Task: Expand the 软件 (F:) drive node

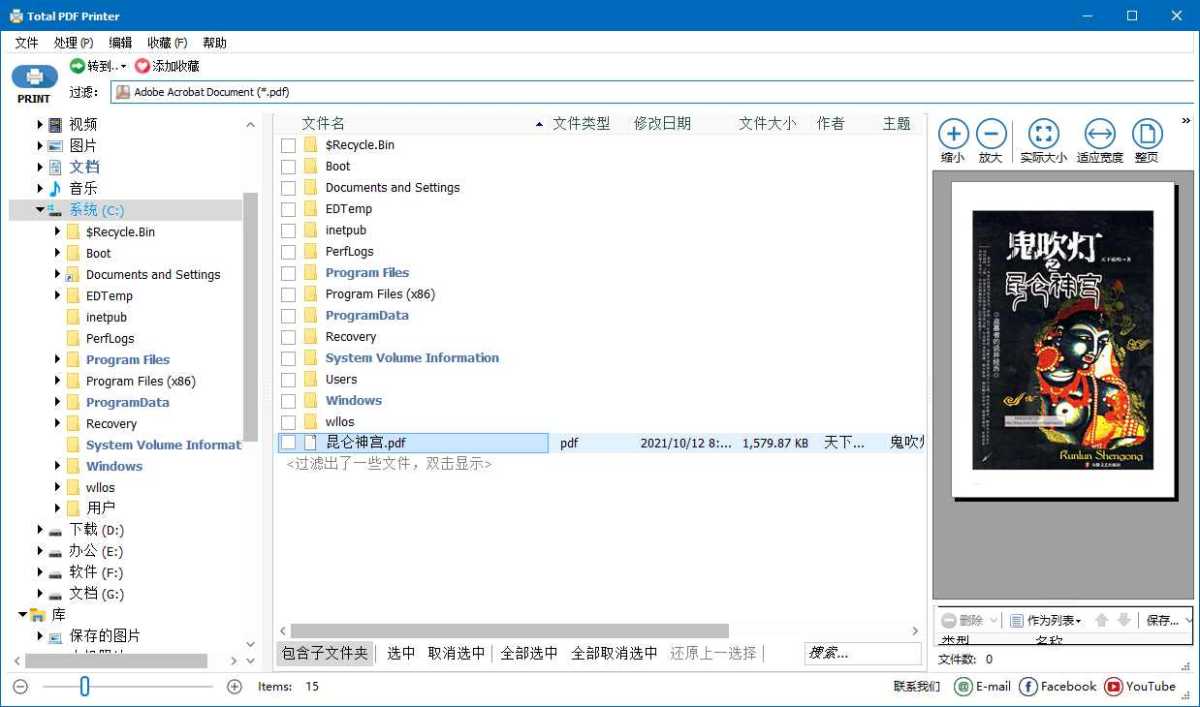Action: point(40,573)
